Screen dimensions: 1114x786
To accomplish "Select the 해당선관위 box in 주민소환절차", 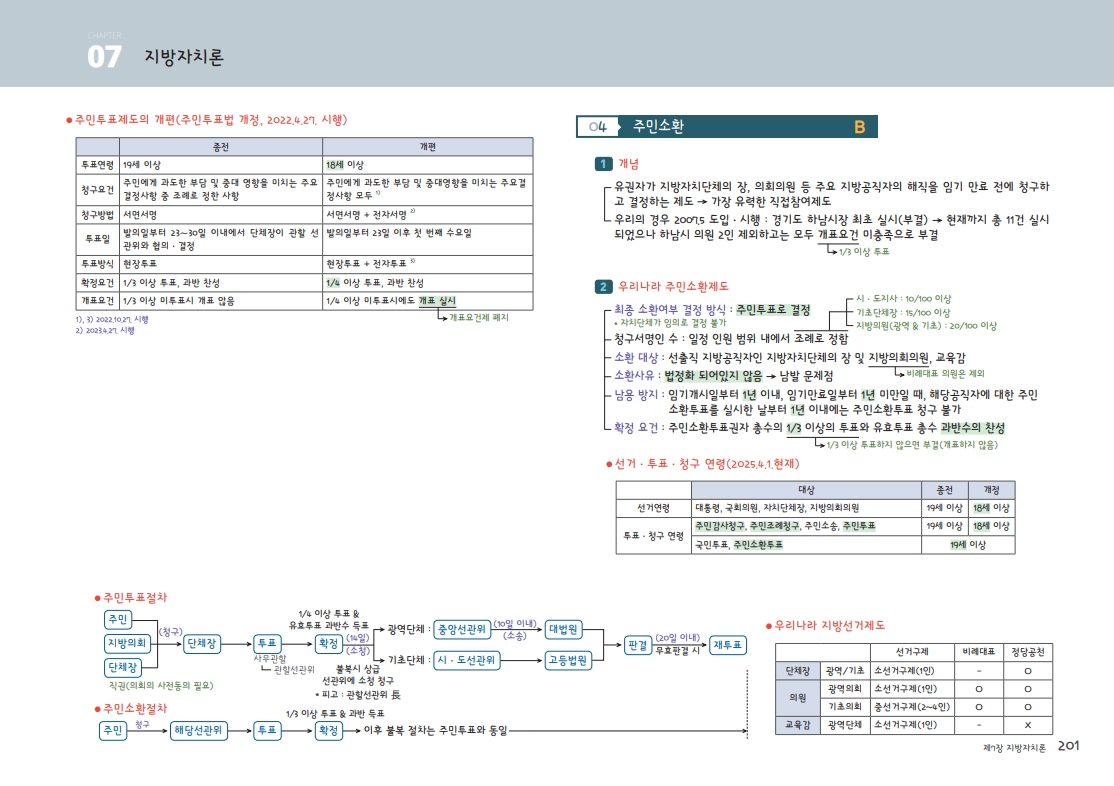I will pyautogui.click(x=198, y=730).
